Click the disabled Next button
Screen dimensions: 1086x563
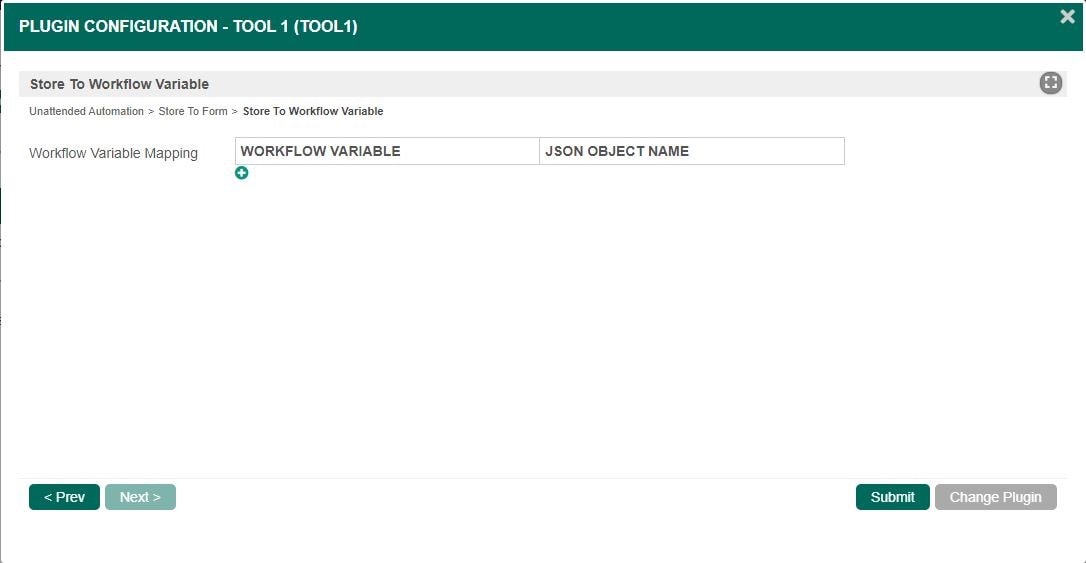[140, 497]
